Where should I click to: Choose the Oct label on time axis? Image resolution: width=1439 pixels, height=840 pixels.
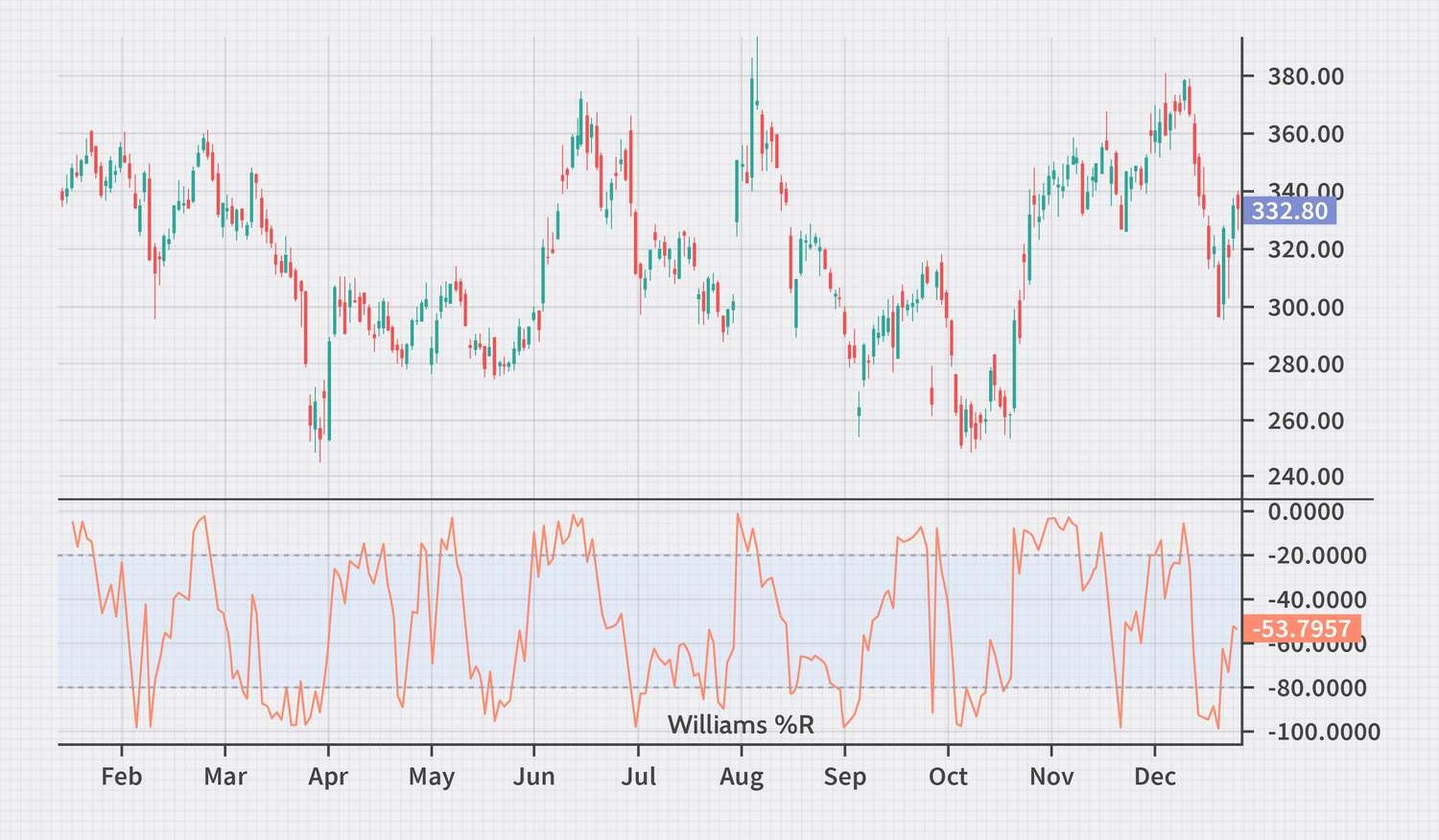coord(948,777)
